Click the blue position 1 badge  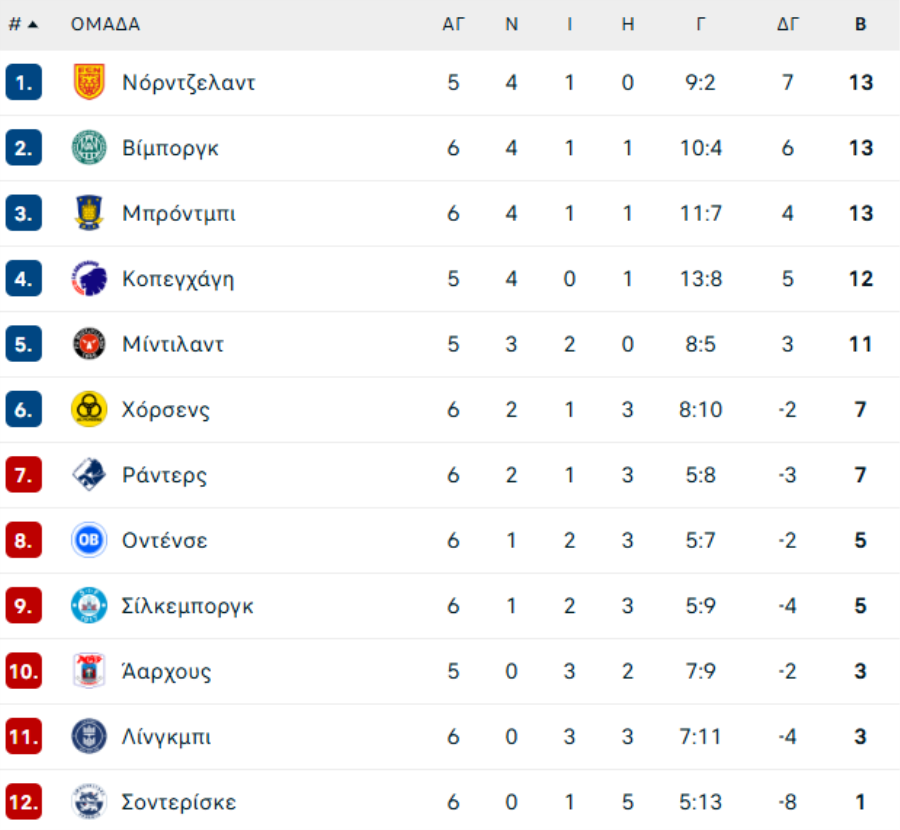pyautogui.click(x=24, y=82)
